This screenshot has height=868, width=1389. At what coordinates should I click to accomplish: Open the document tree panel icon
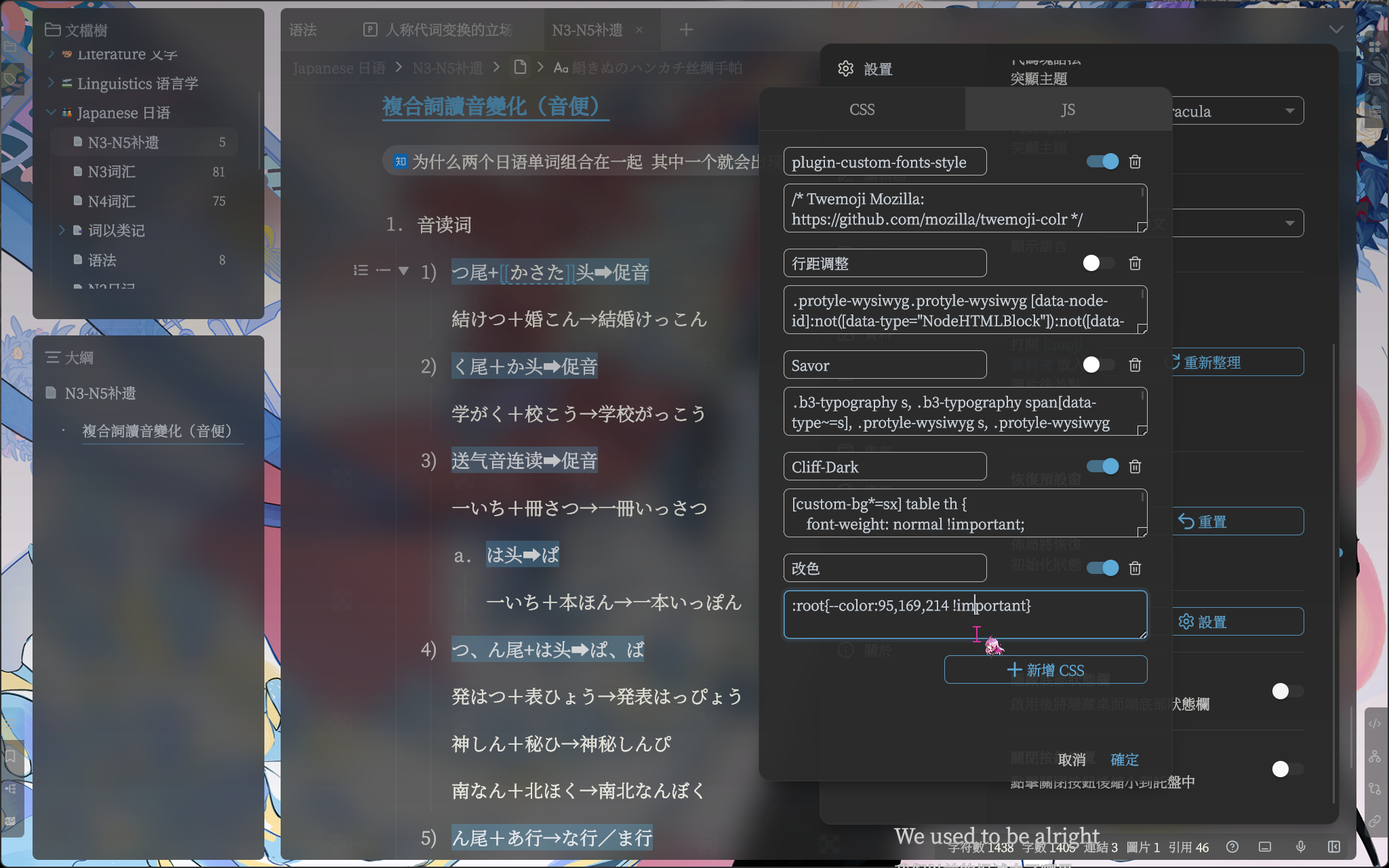52,29
